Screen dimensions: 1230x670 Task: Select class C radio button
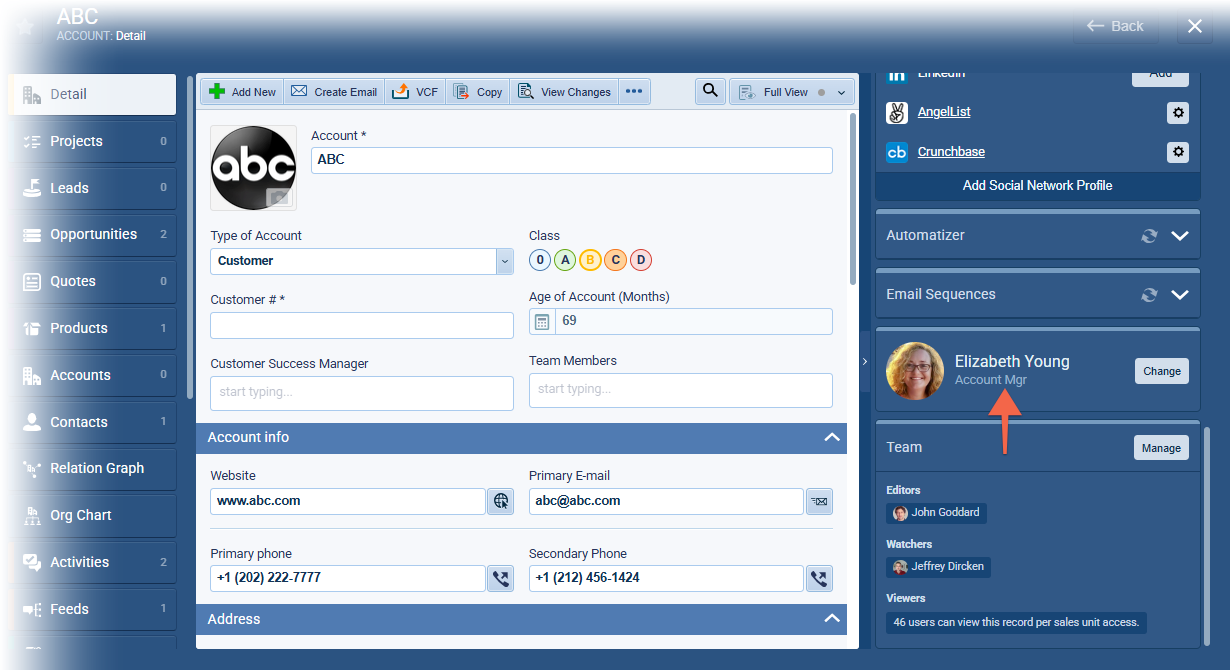tap(616, 261)
